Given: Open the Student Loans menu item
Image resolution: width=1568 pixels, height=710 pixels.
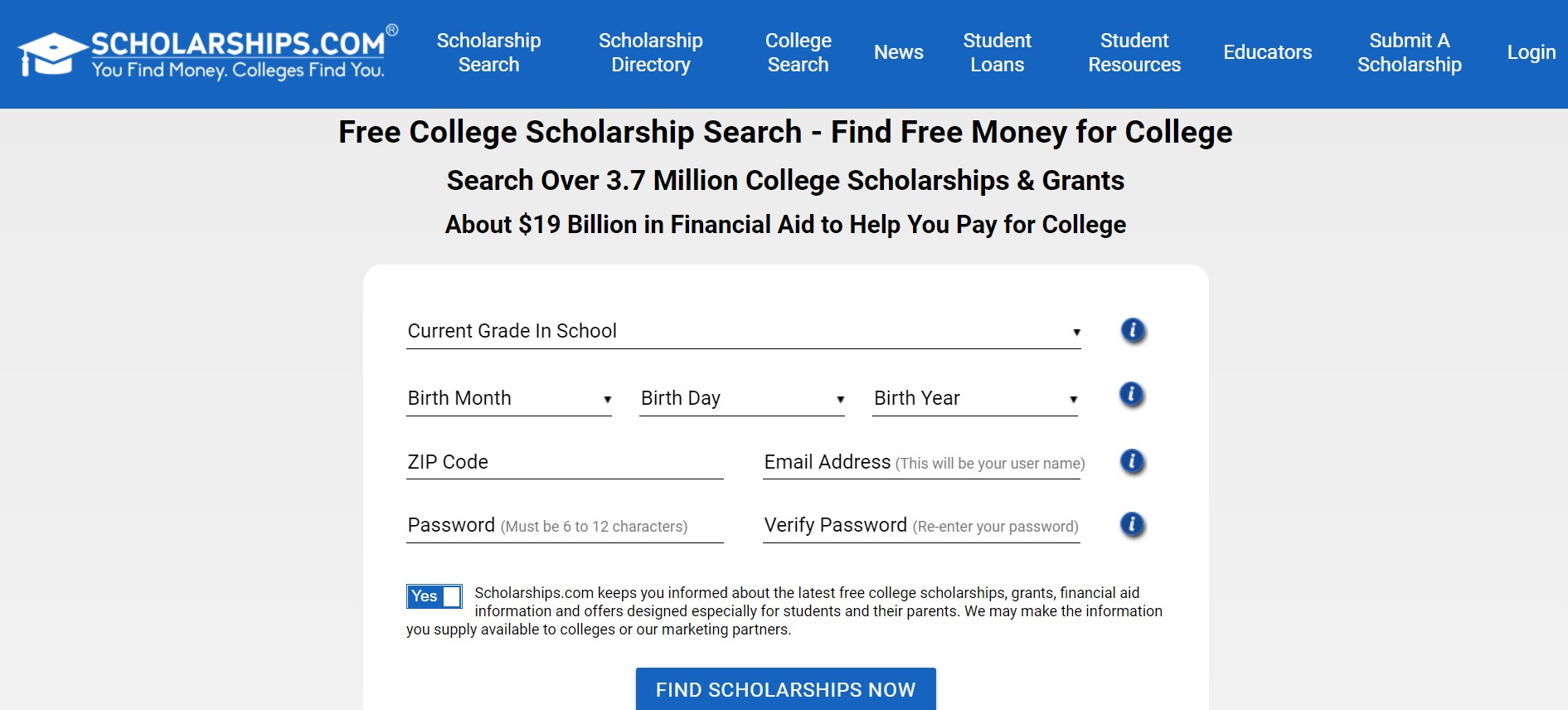Looking at the screenshot, I should coord(997,52).
